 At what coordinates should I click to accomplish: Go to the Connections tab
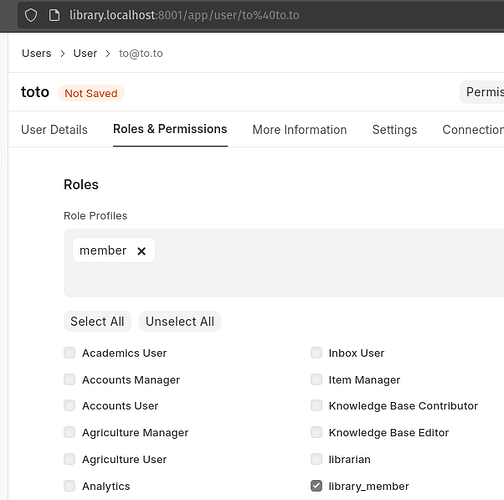click(x=473, y=130)
